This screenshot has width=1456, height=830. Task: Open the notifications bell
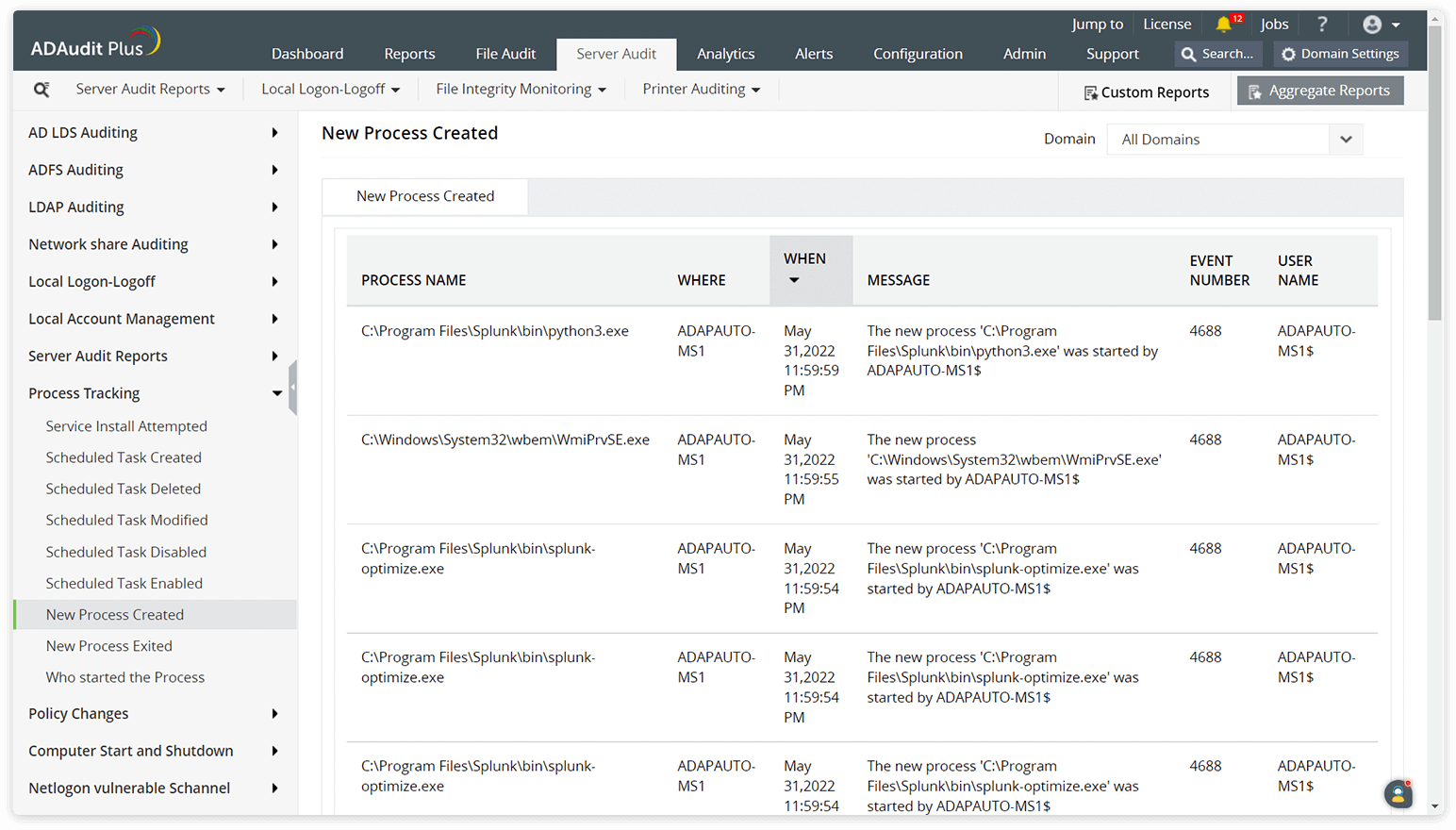(1223, 24)
